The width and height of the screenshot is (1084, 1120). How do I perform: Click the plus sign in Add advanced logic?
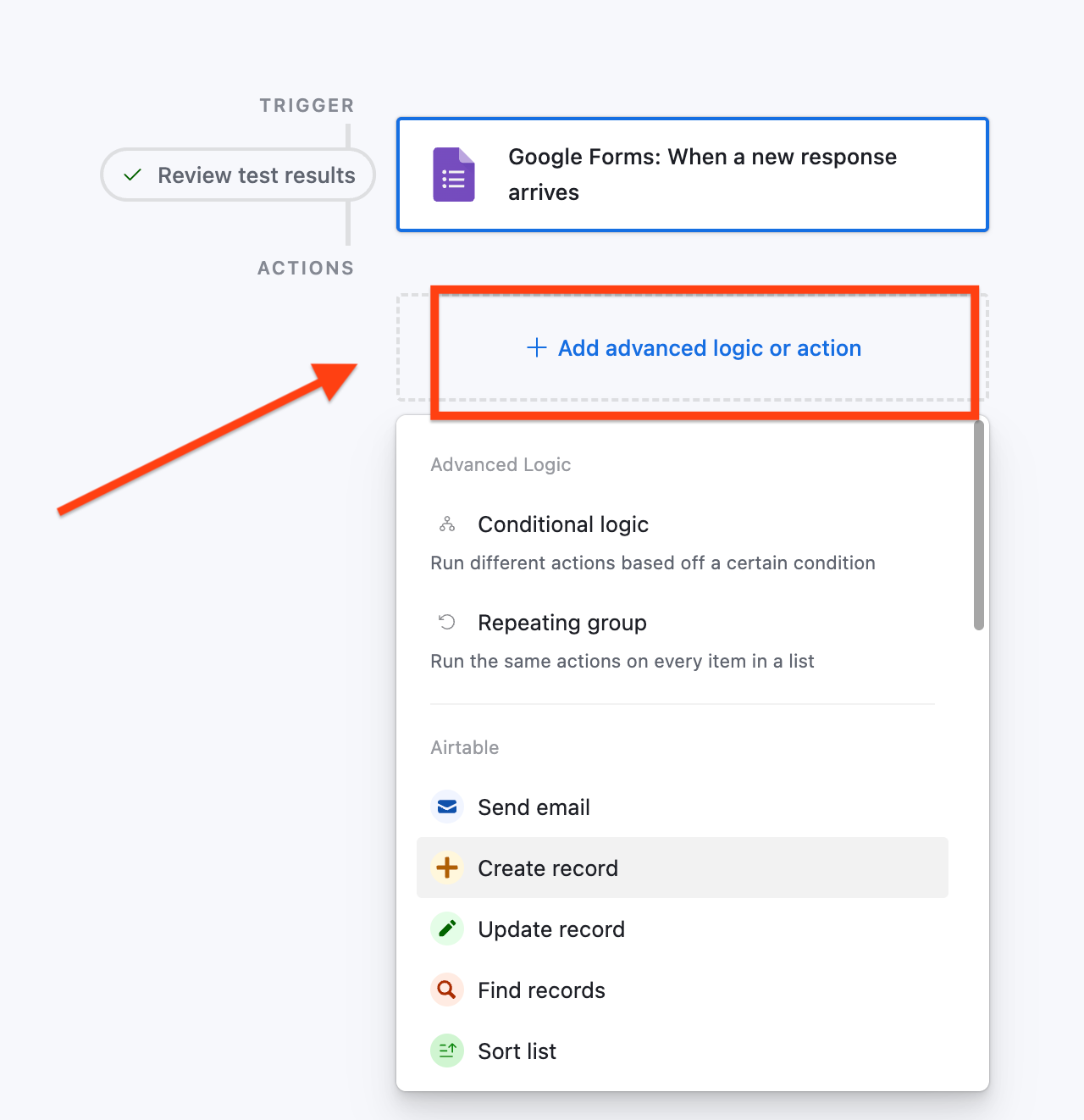point(537,348)
